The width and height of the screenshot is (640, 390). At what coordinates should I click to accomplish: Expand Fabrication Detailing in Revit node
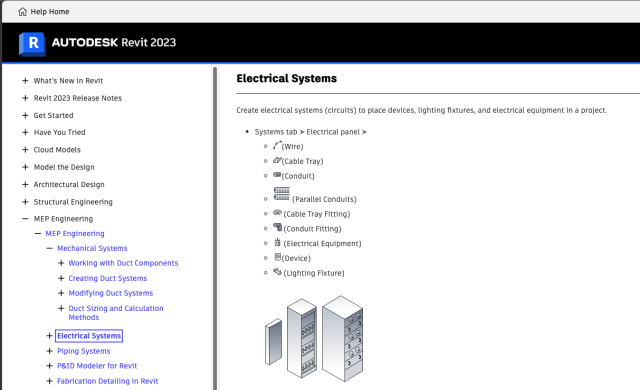point(49,381)
